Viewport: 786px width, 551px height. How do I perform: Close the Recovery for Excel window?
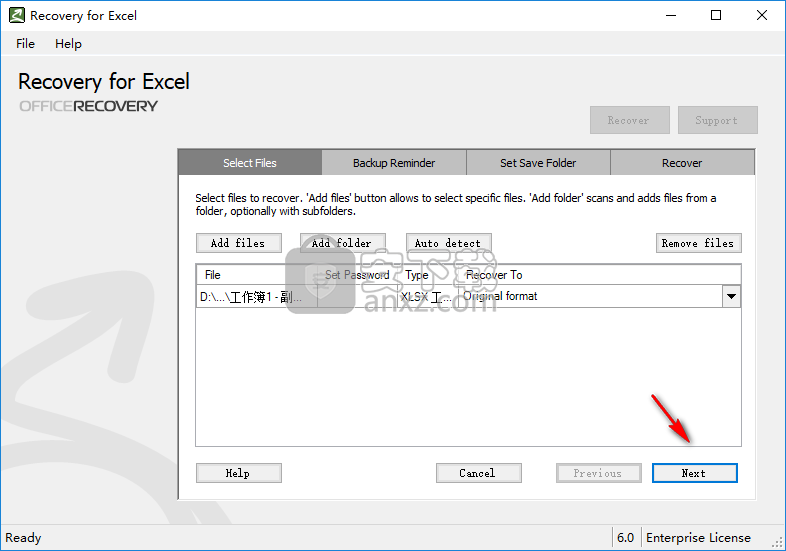coord(762,15)
